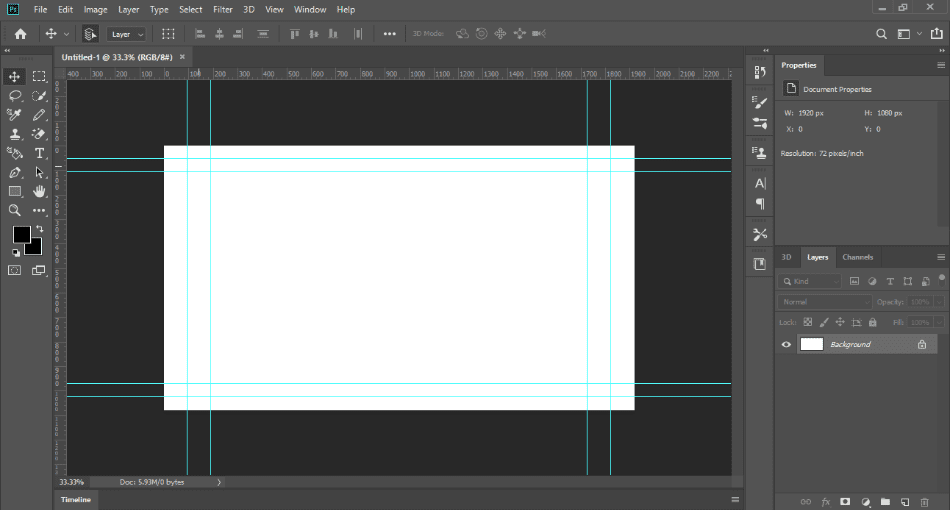Screen dimensions: 950x510
Task: Select the Pencil tool
Action: point(39,114)
